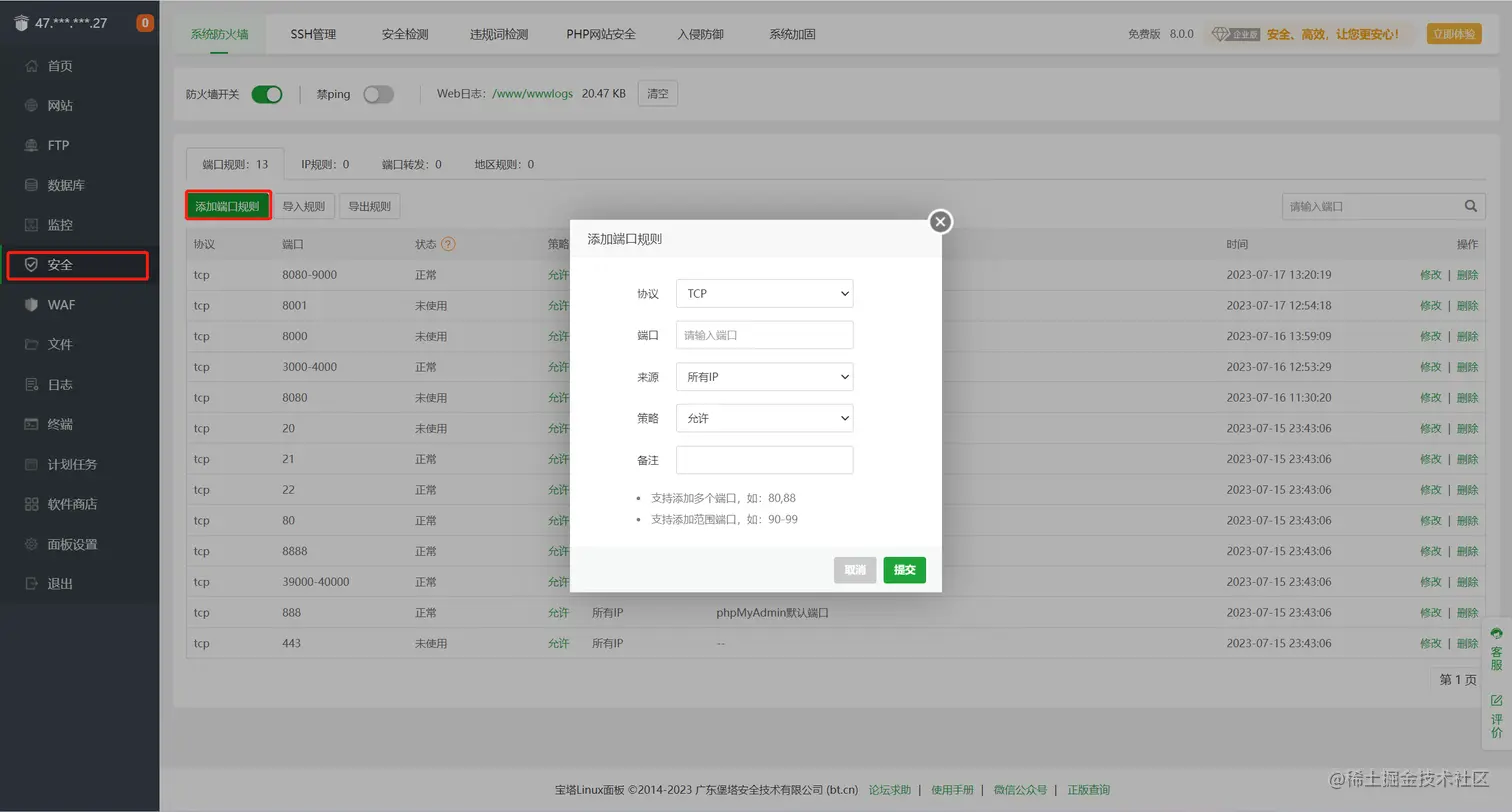Cancel the dialog with 取消
This screenshot has height=812, width=1512.
click(855, 570)
